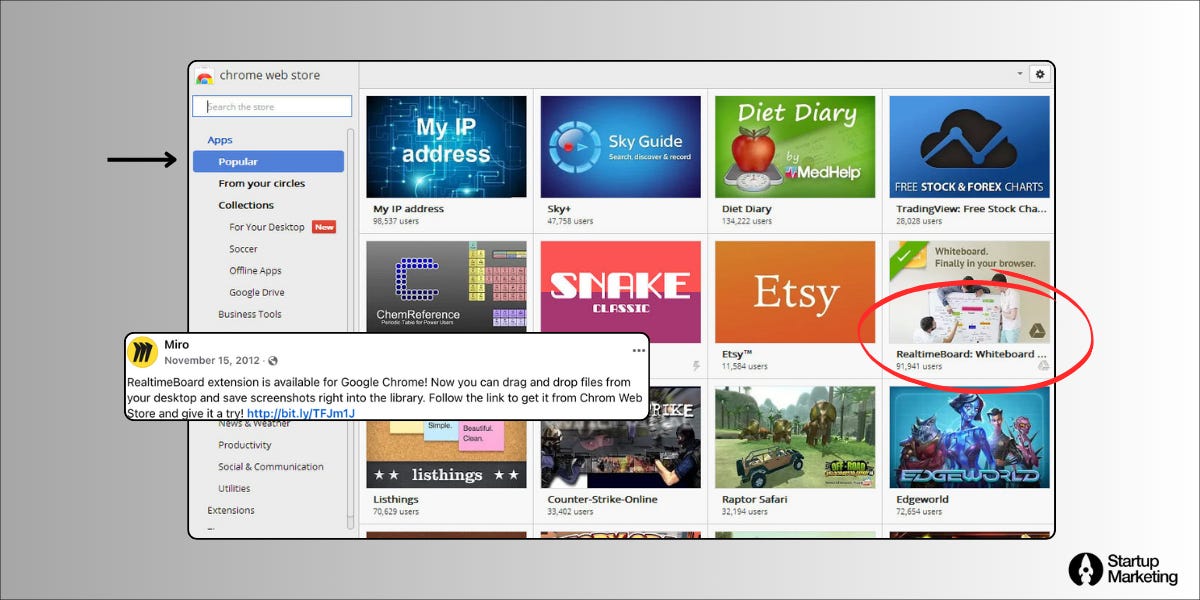Open the settings gear in the top-right corner
Viewport: 1200px width, 600px height.
click(1039, 74)
